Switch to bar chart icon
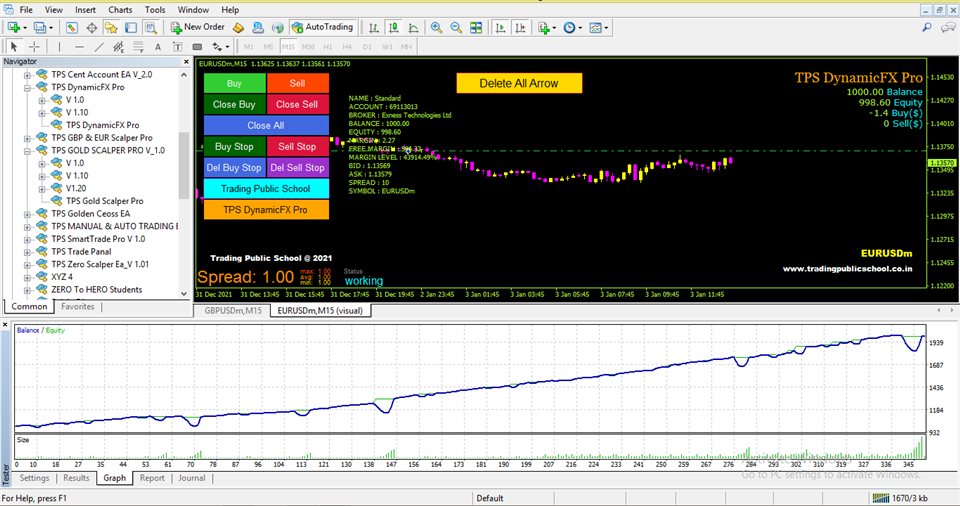Screen dimensions: 960x506 pos(373,28)
